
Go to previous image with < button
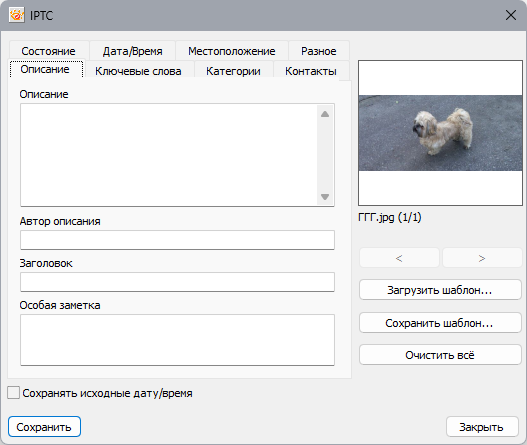(x=399, y=258)
